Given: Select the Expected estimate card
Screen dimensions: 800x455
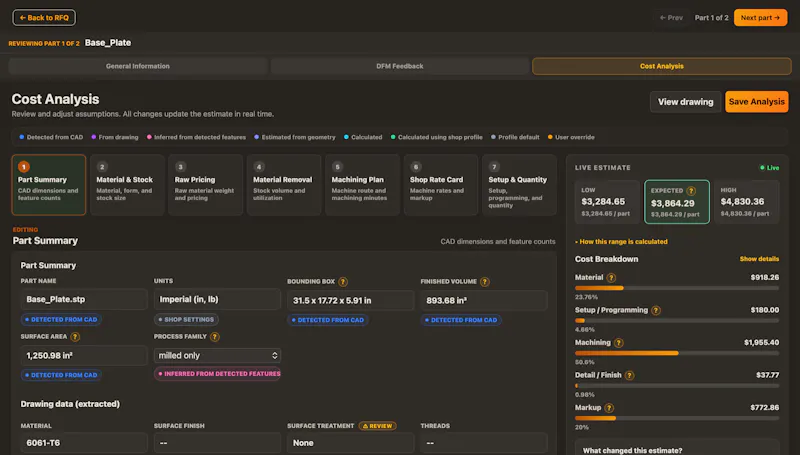Looking at the screenshot, I should pyautogui.click(x=677, y=202).
